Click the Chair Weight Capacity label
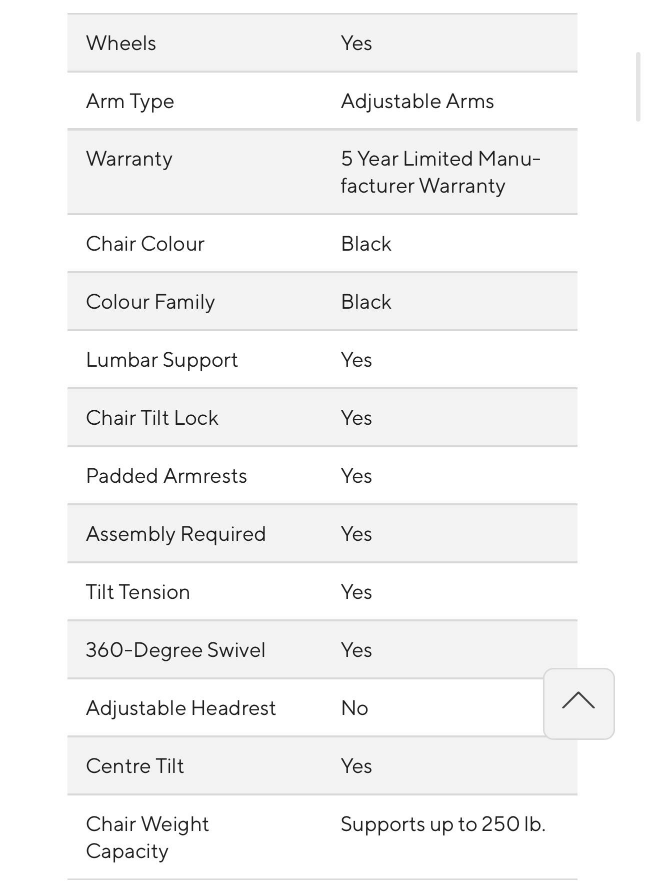Viewport: 645px width, 885px height. tap(147, 838)
